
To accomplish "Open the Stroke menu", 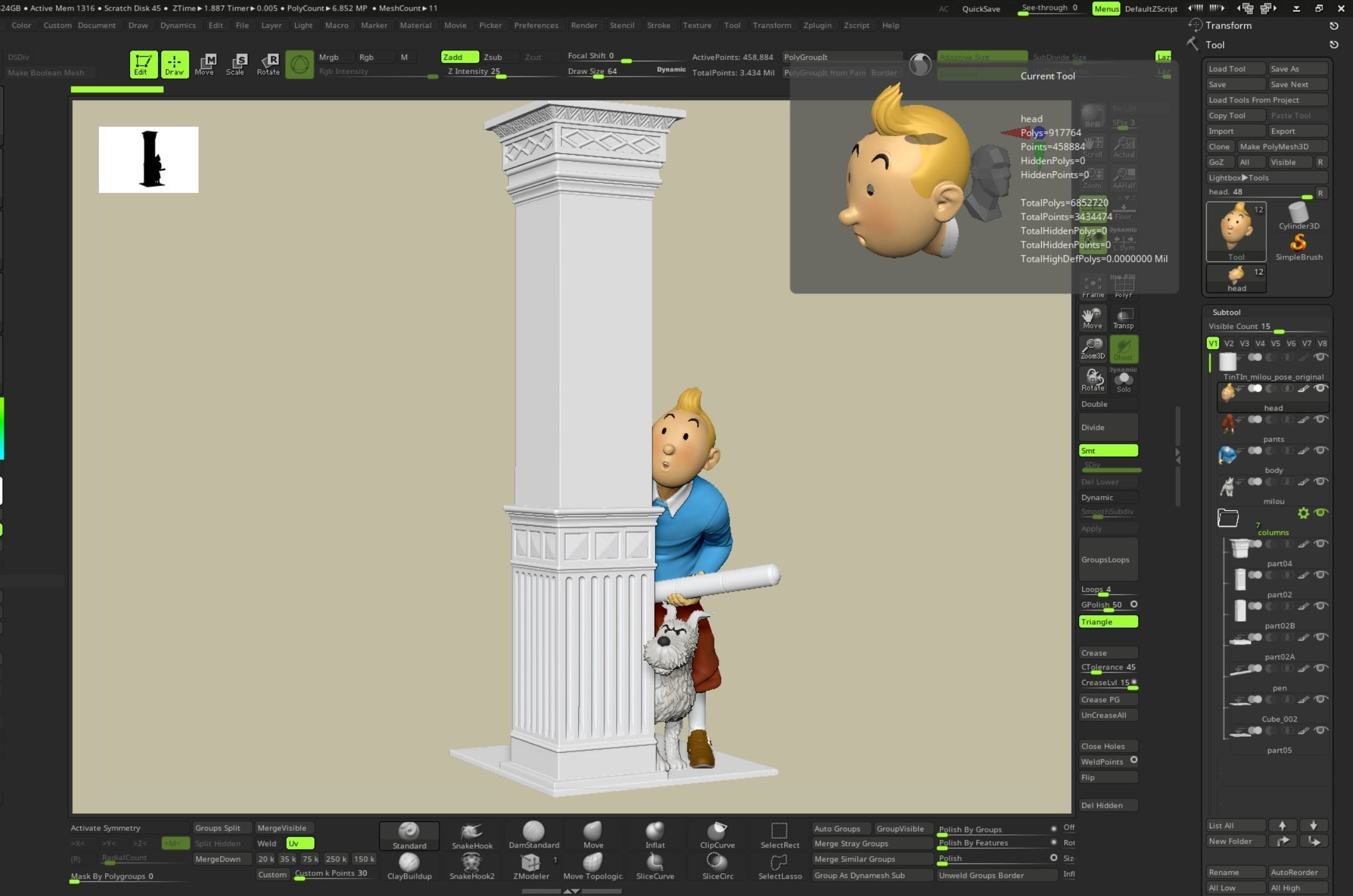I will [x=658, y=26].
